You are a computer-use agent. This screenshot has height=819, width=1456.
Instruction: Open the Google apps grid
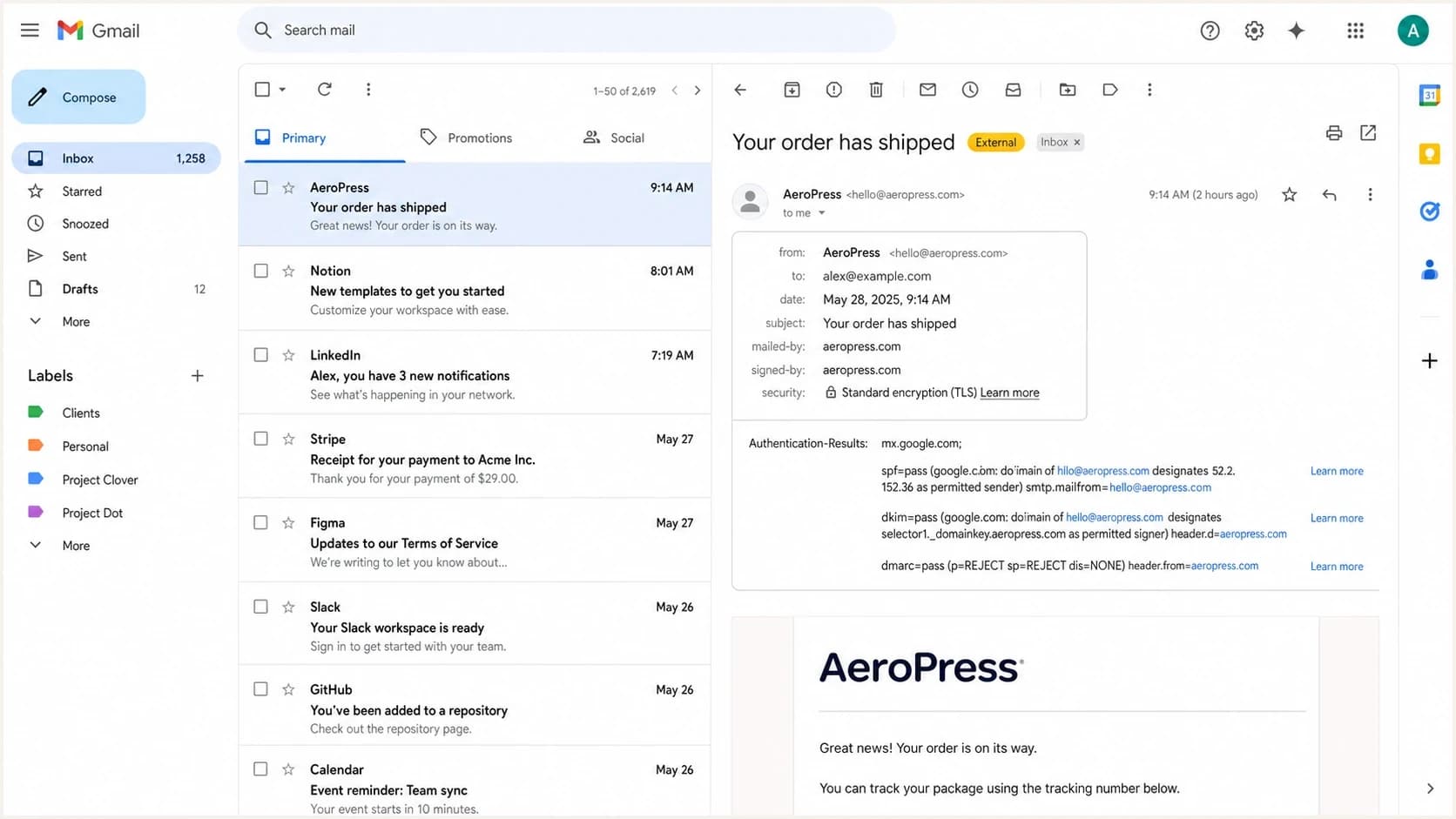click(1355, 30)
